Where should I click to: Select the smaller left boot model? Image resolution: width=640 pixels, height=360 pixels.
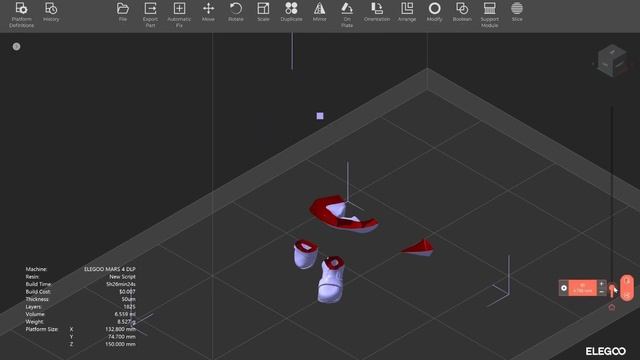click(x=305, y=254)
